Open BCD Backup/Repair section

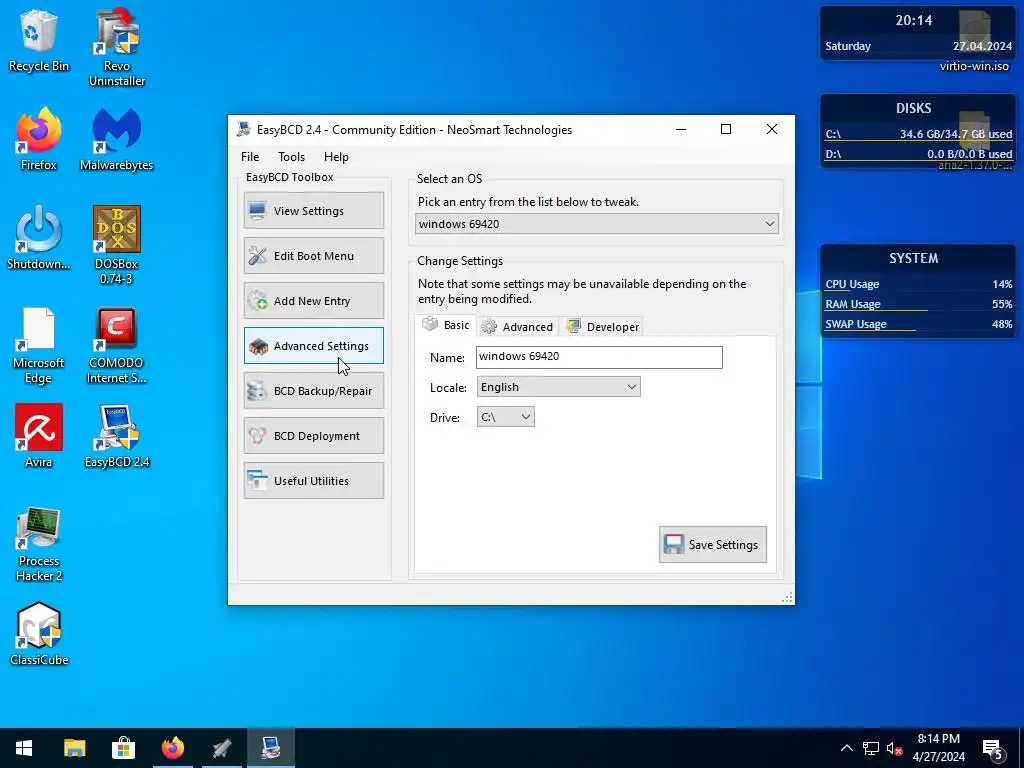313,391
